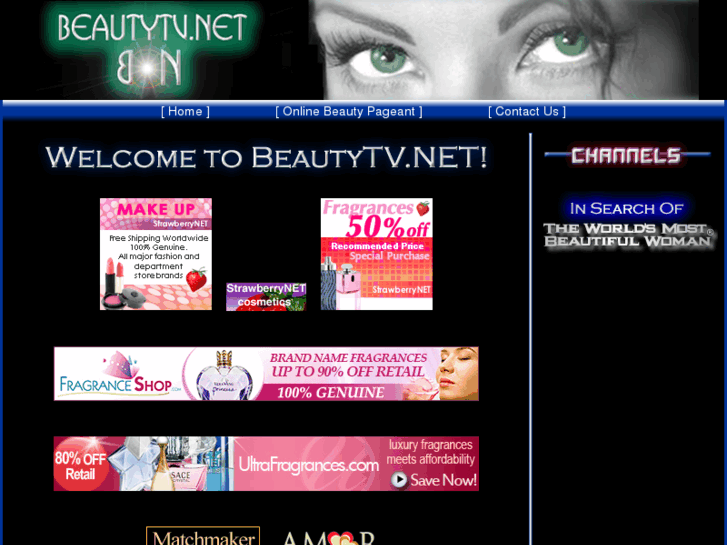Open the Home navigation link
727x545 pixels.
click(x=185, y=111)
